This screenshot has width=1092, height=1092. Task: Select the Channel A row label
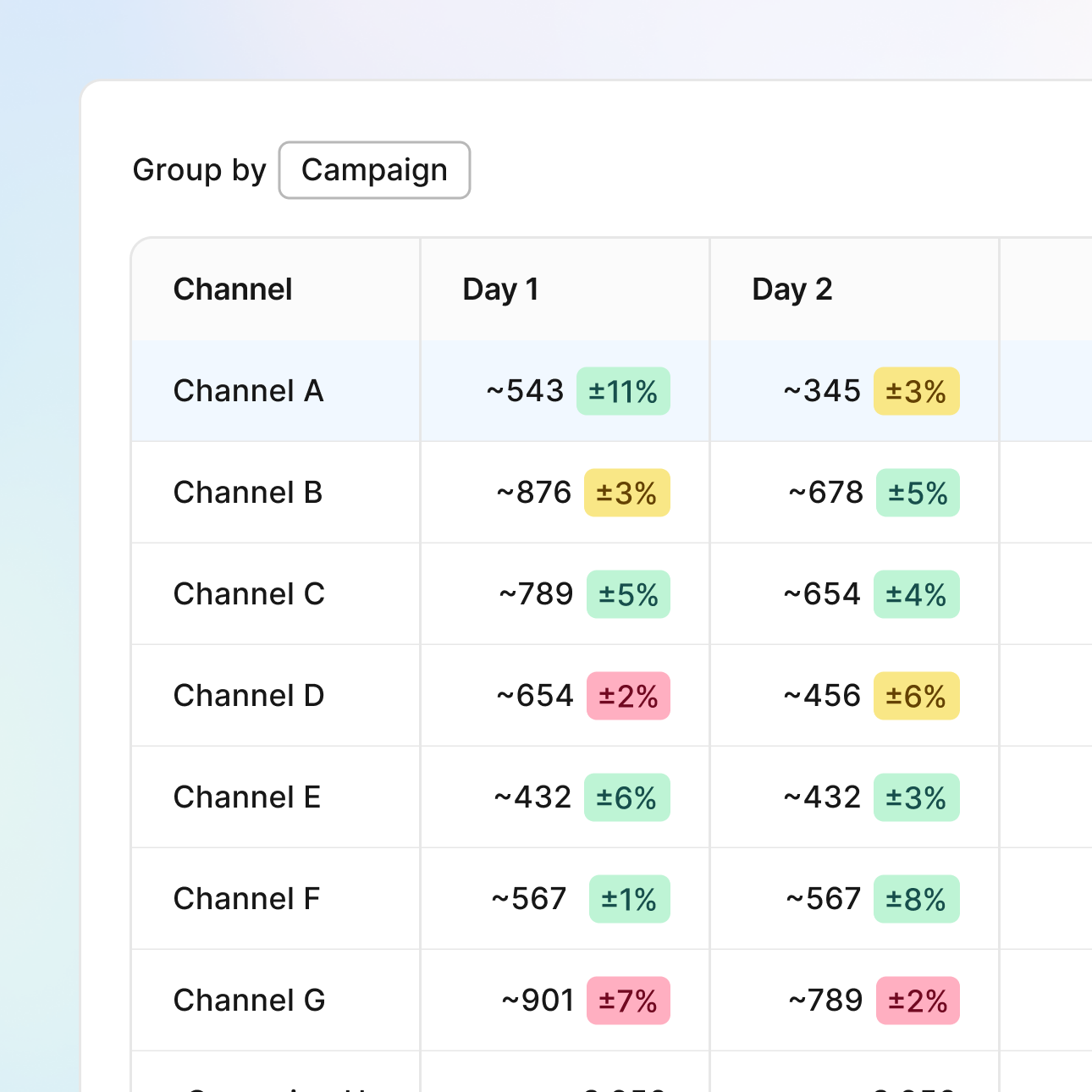pos(248,391)
